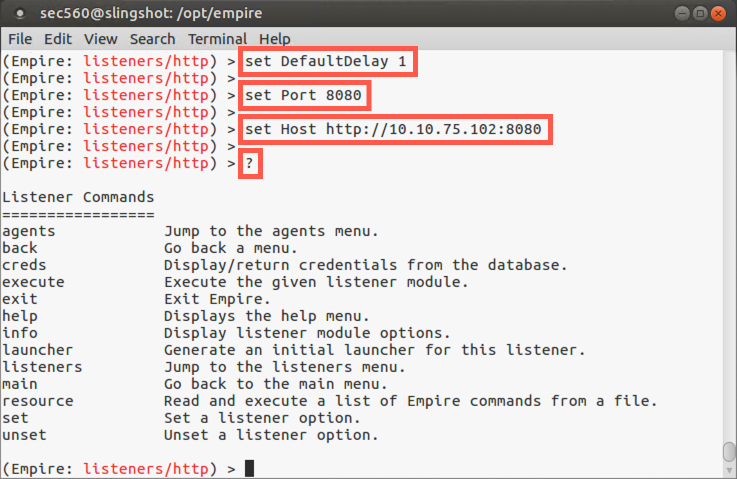Click the '?' command text
Image resolution: width=737 pixels, height=479 pixels.
[x=250, y=164]
